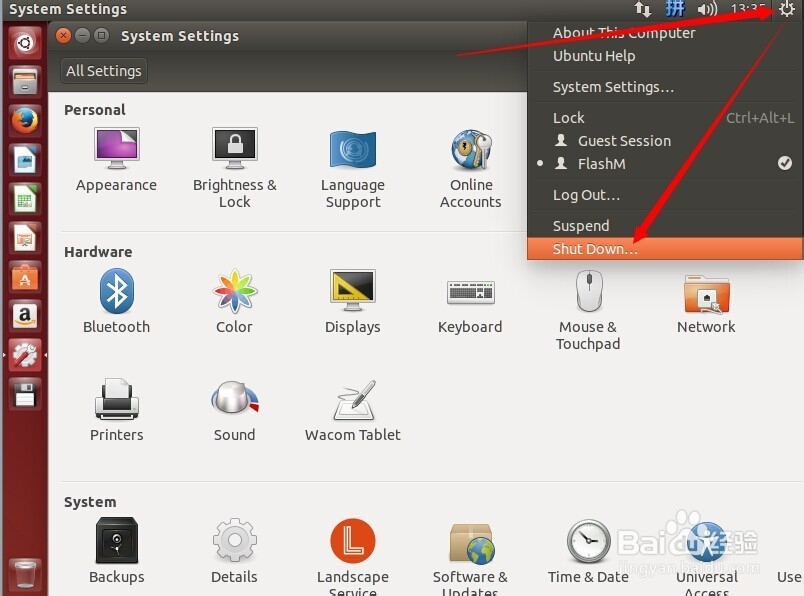Click the Ubuntu Dash launcher icon
804x596 pixels.
coord(25,42)
